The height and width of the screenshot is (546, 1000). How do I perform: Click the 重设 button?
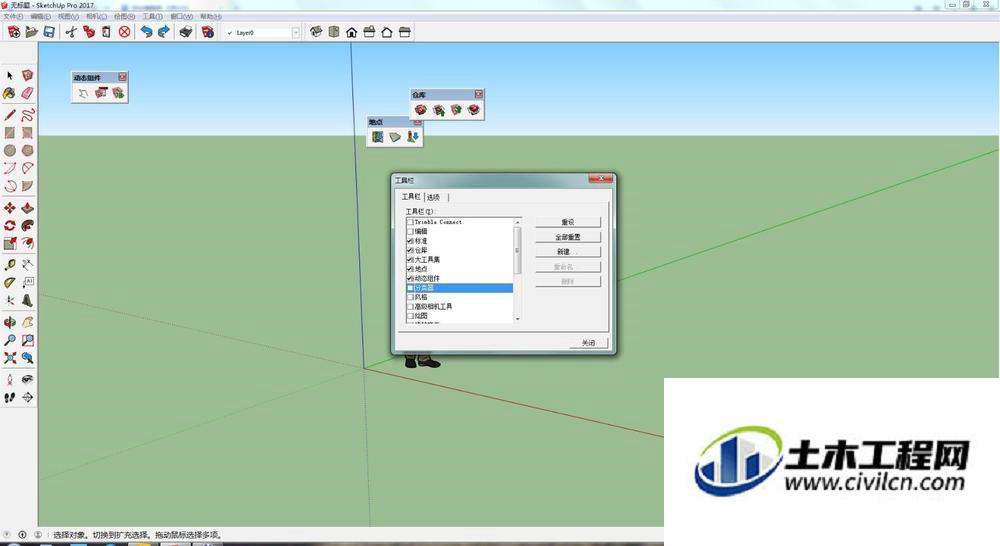pyautogui.click(x=568, y=222)
